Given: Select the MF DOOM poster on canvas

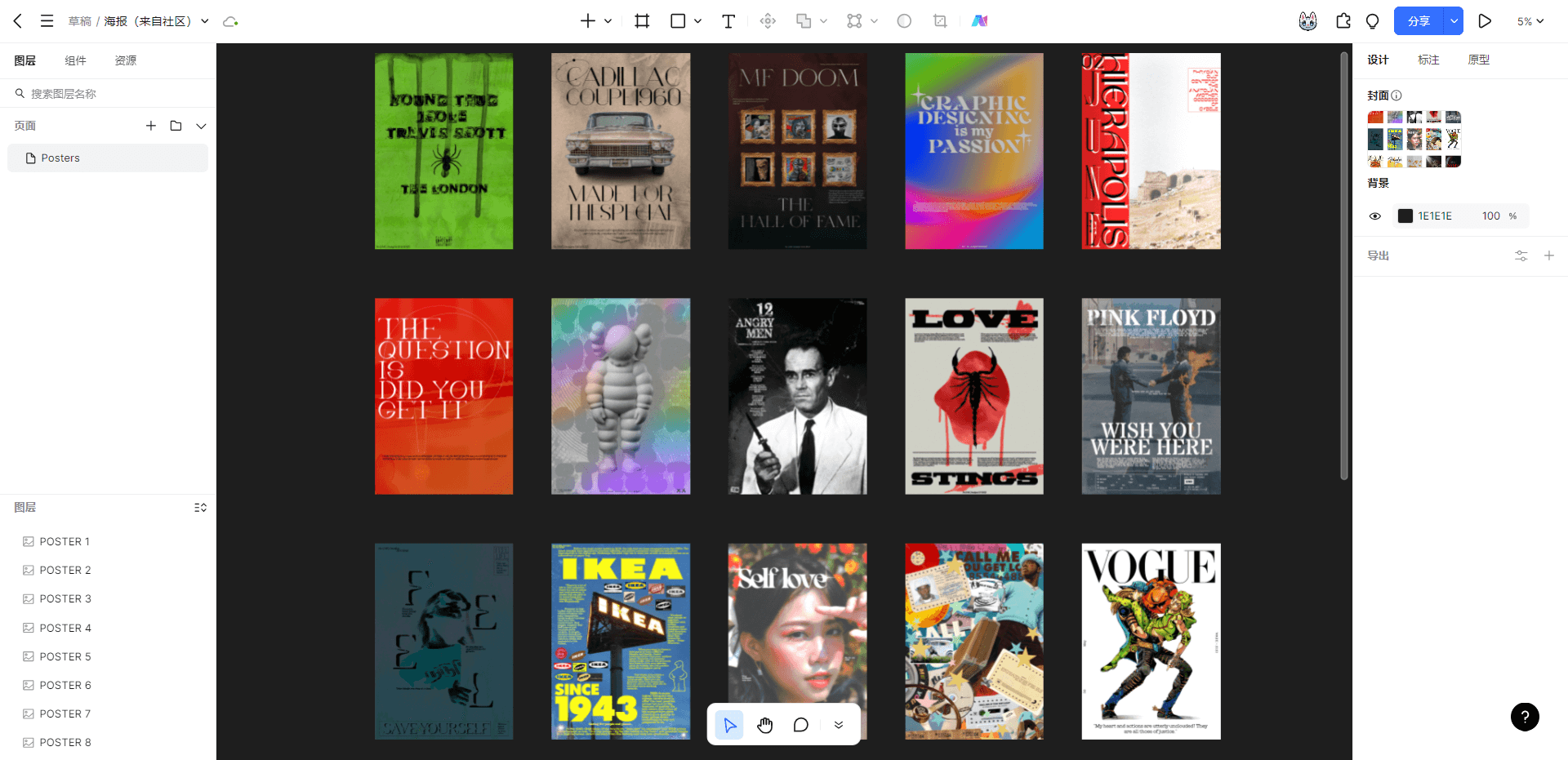Looking at the screenshot, I should [798, 151].
